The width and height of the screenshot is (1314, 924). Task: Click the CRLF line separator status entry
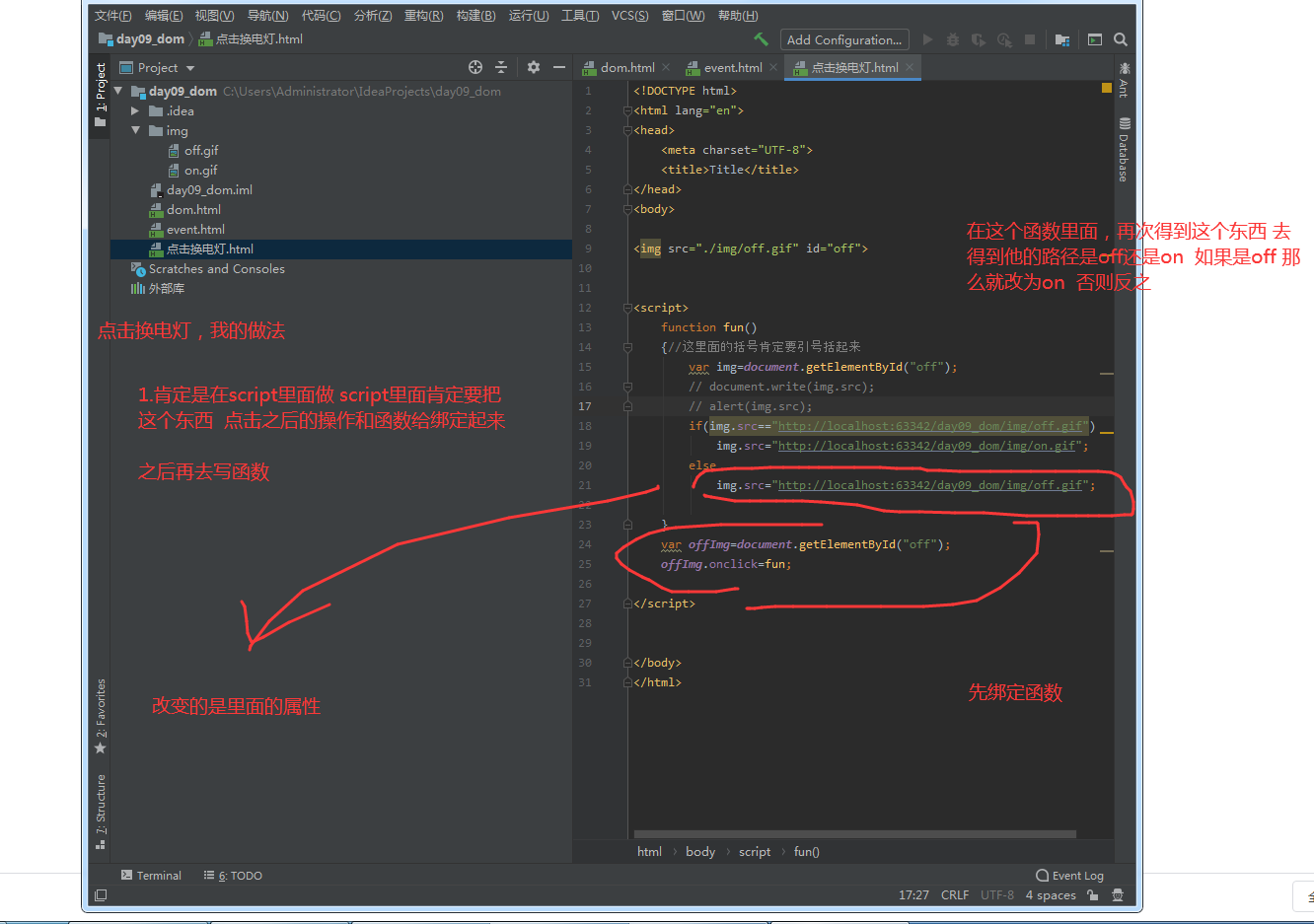pyautogui.click(x=955, y=895)
